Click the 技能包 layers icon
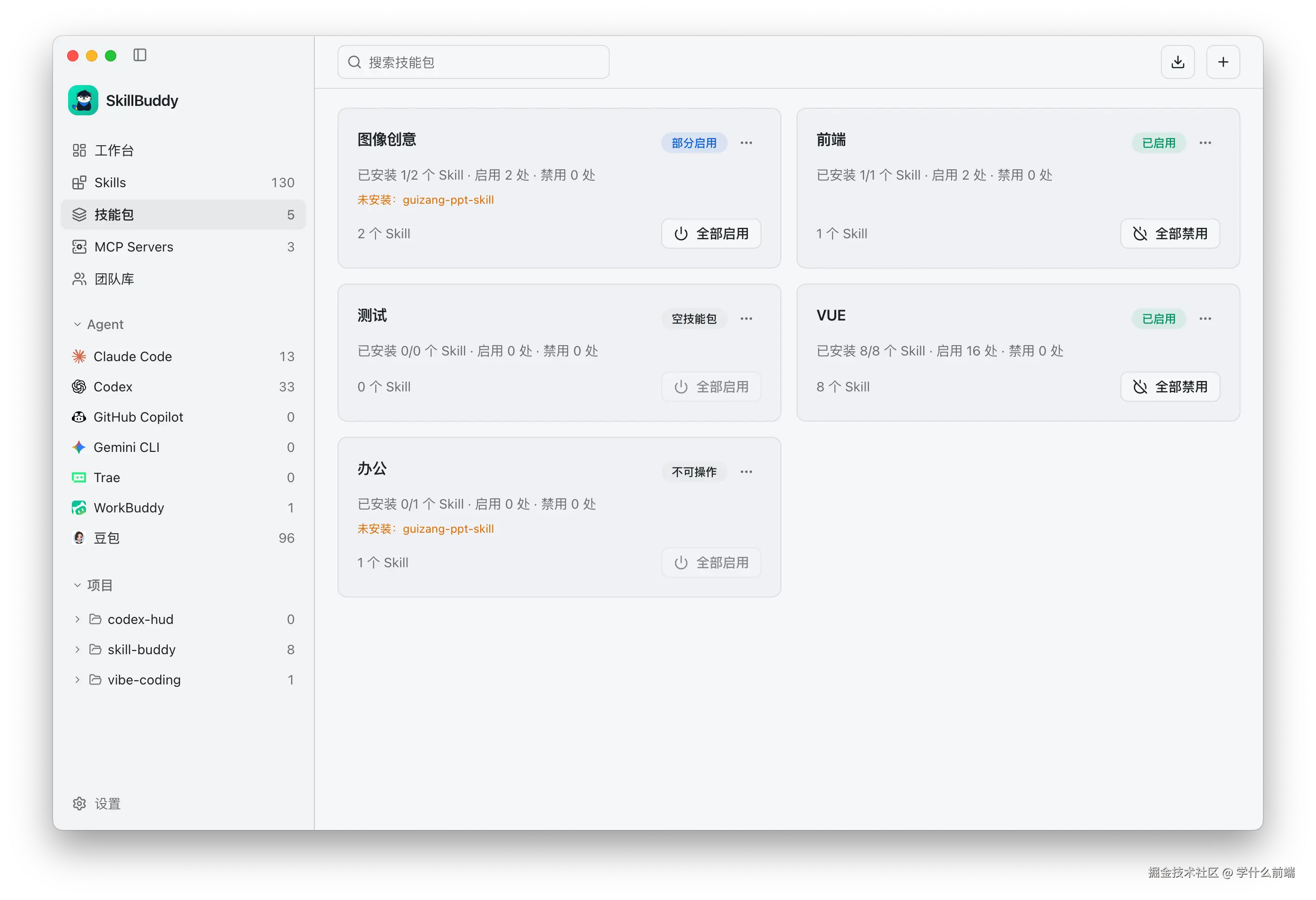This screenshot has height=900, width=1316. [79, 214]
